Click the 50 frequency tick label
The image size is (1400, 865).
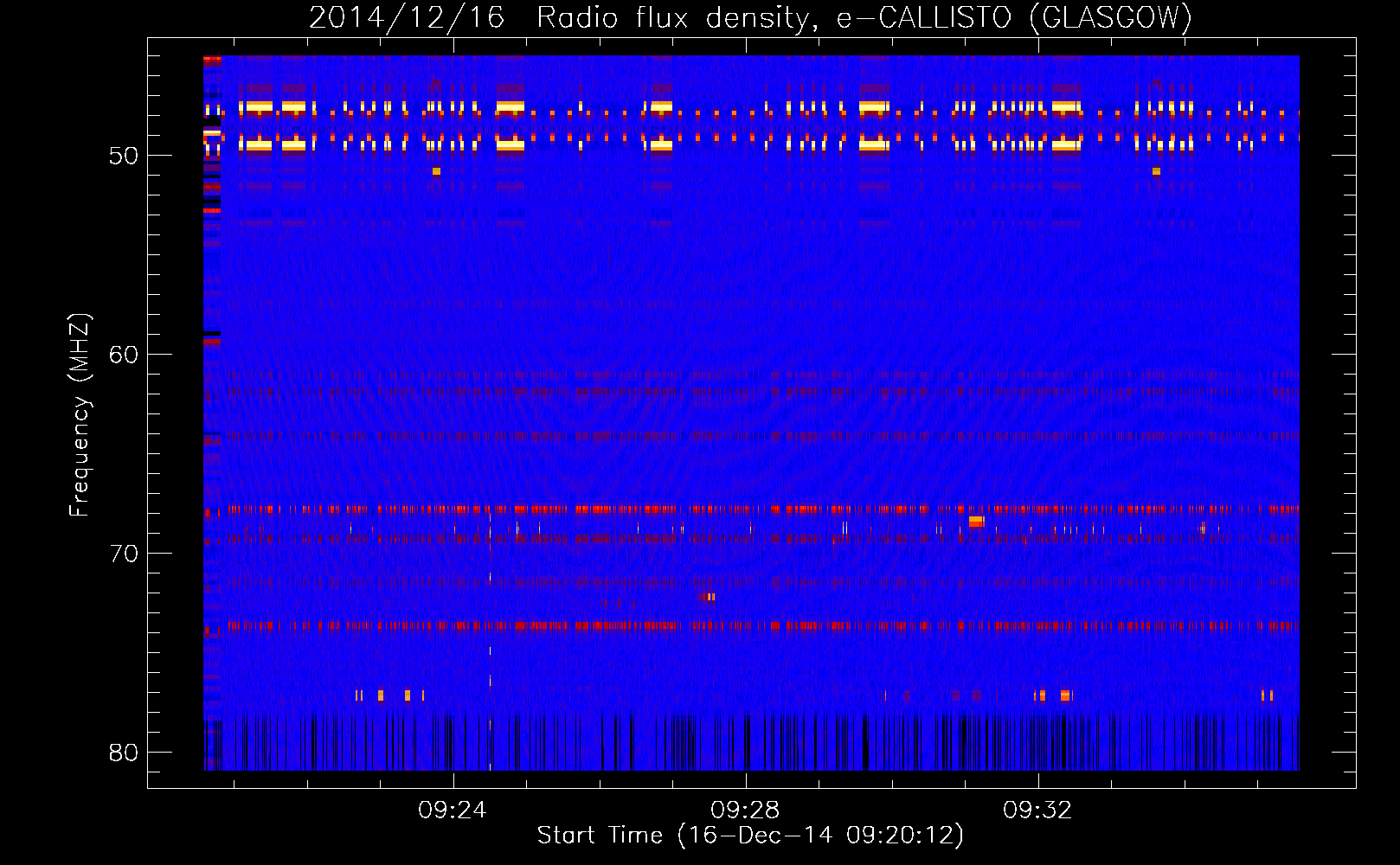pos(124,156)
